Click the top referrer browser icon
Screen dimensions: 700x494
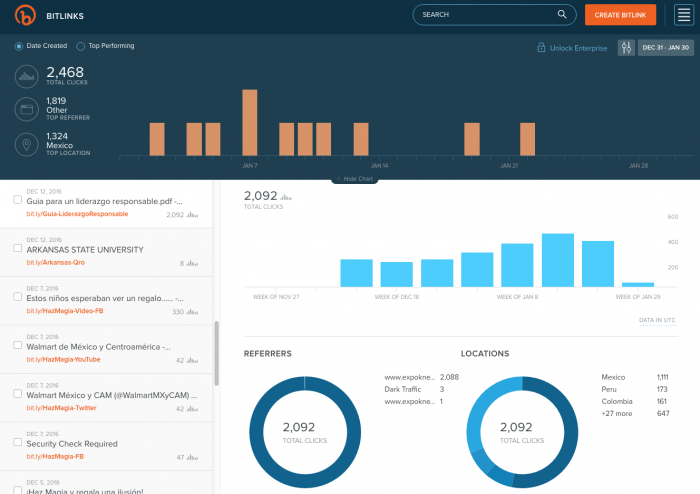click(x=27, y=109)
